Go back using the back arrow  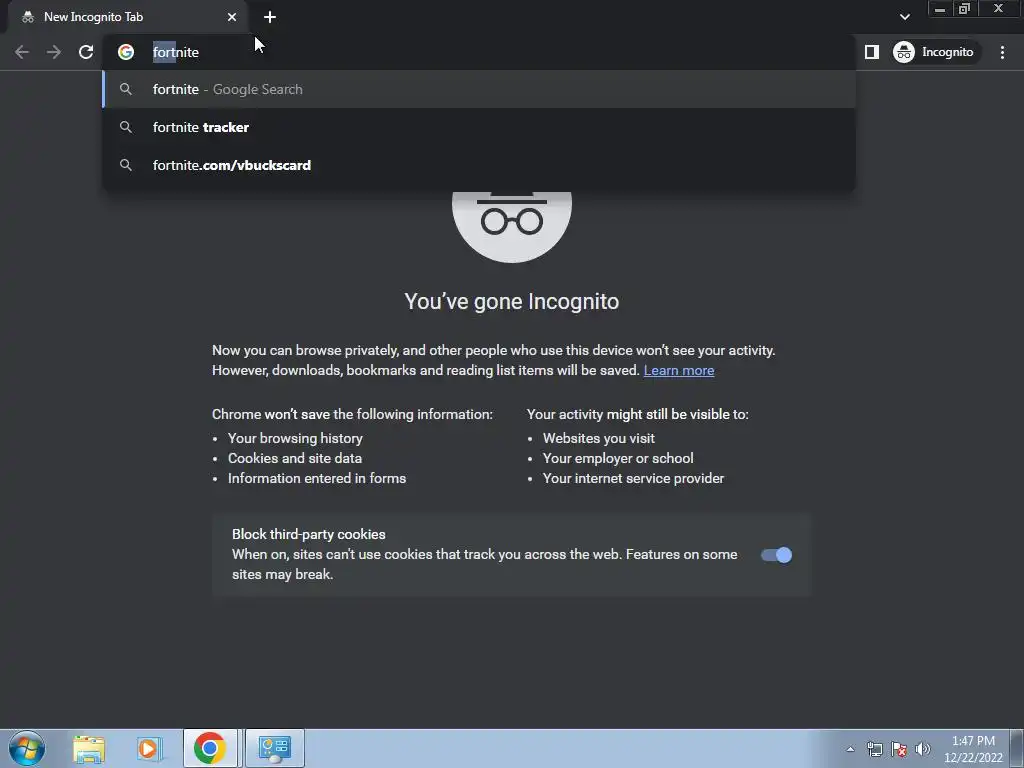(x=22, y=52)
